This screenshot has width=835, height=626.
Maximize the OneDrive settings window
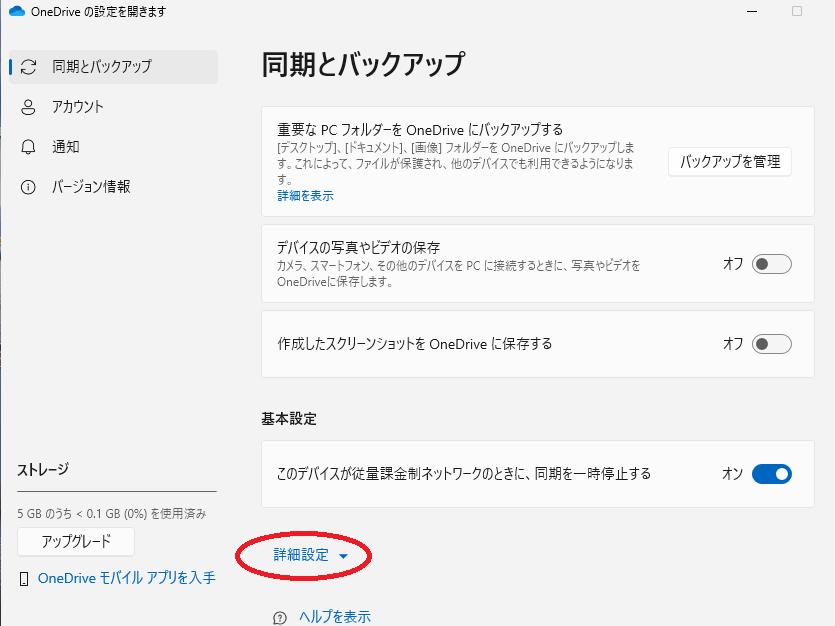[797, 11]
